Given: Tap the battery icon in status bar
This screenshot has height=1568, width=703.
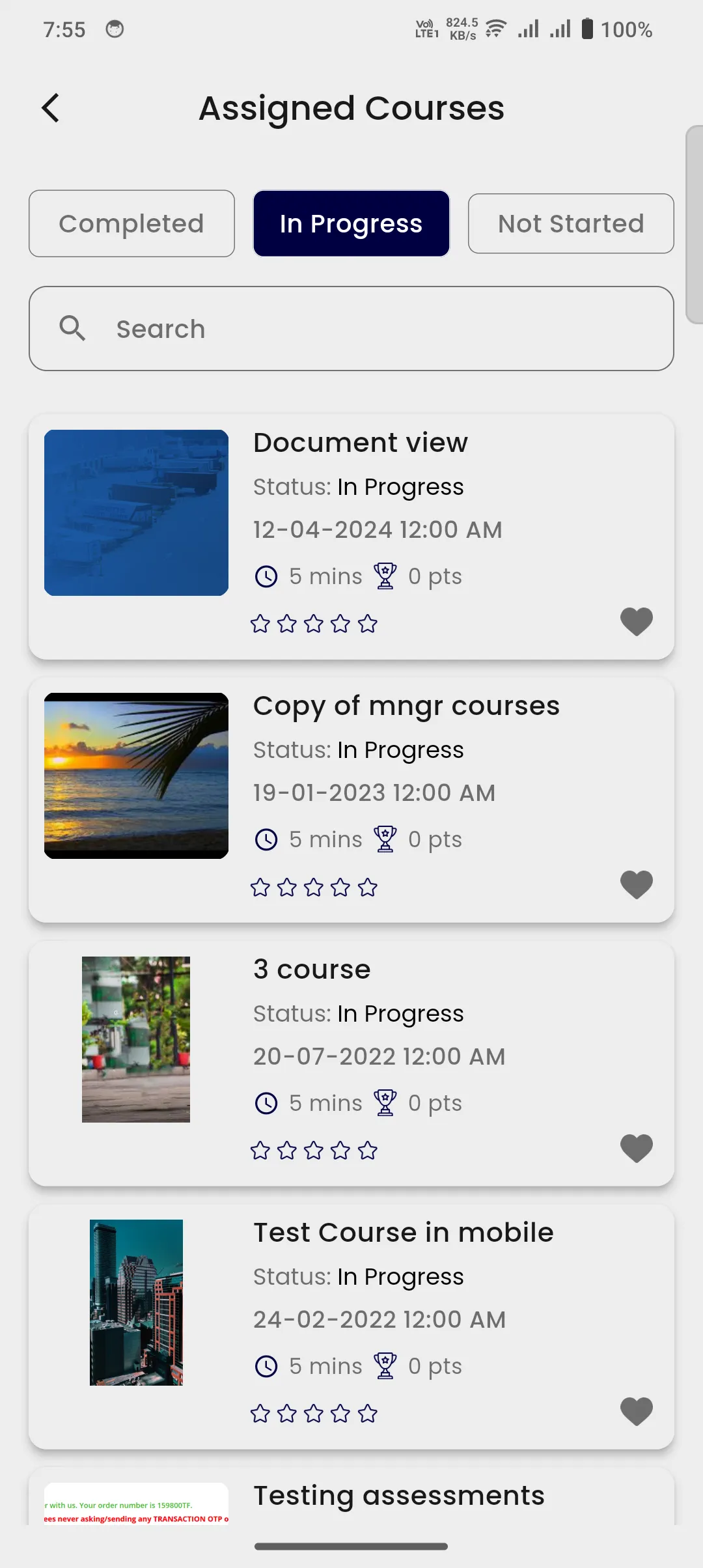Looking at the screenshot, I should [587, 29].
